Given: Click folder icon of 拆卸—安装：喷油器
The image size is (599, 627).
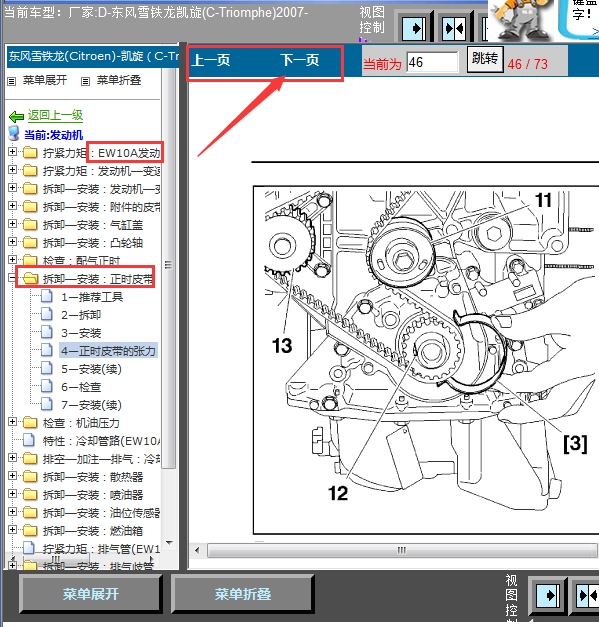Looking at the screenshot, I should 30,494.
